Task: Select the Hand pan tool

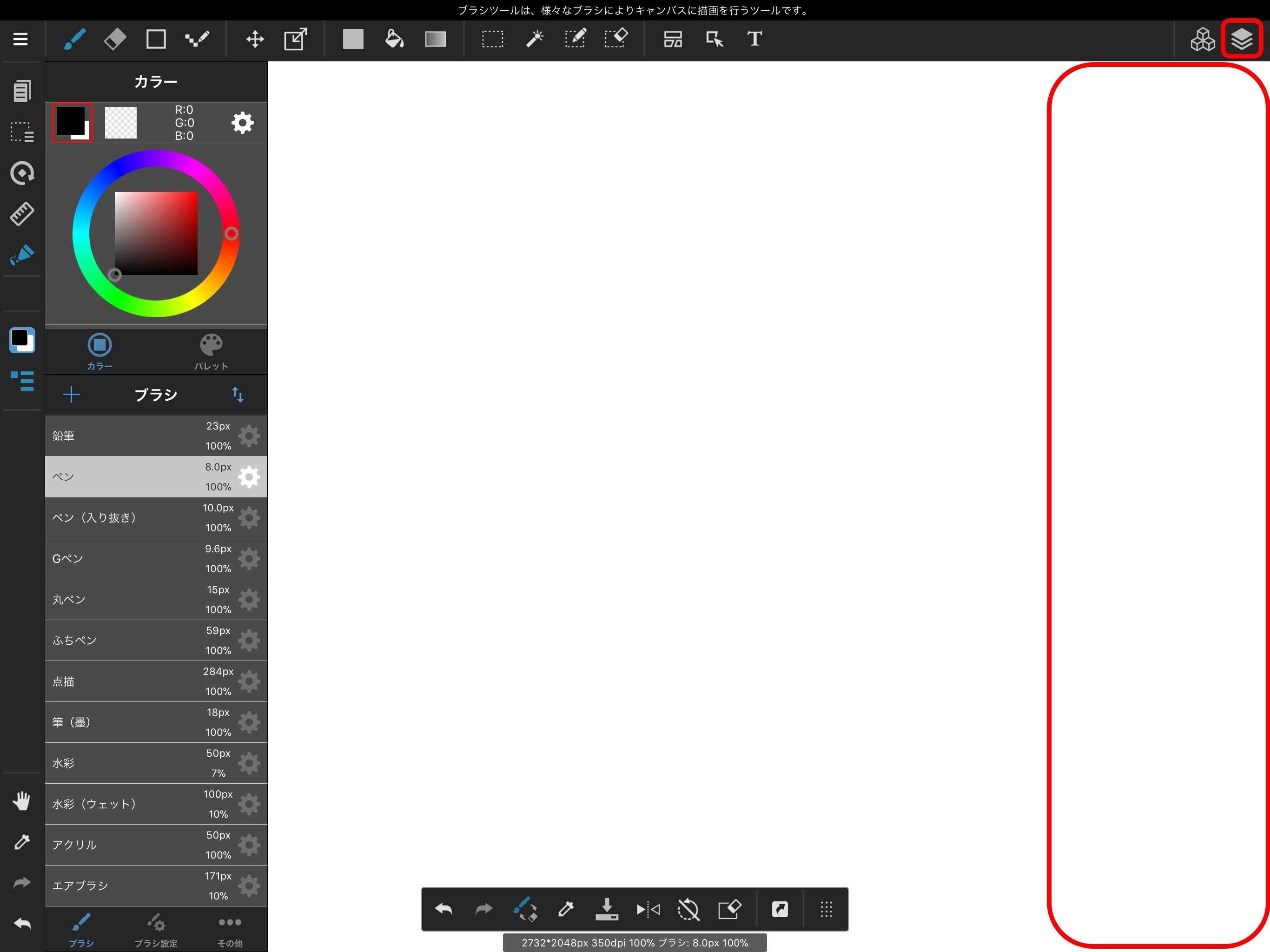Action: (x=22, y=800)
